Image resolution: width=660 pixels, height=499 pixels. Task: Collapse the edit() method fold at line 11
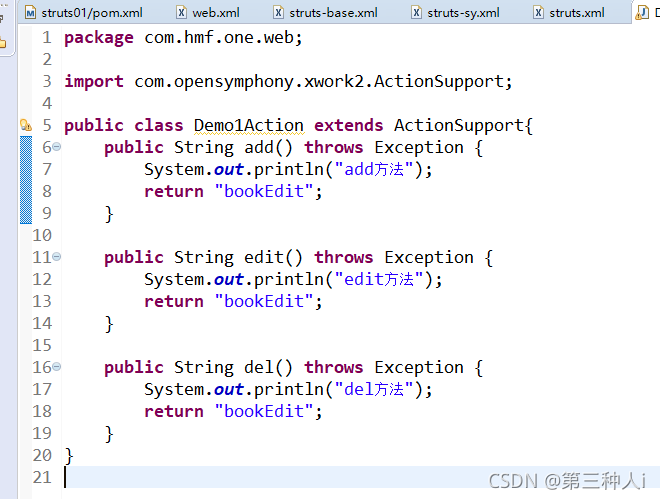[56, 257]
